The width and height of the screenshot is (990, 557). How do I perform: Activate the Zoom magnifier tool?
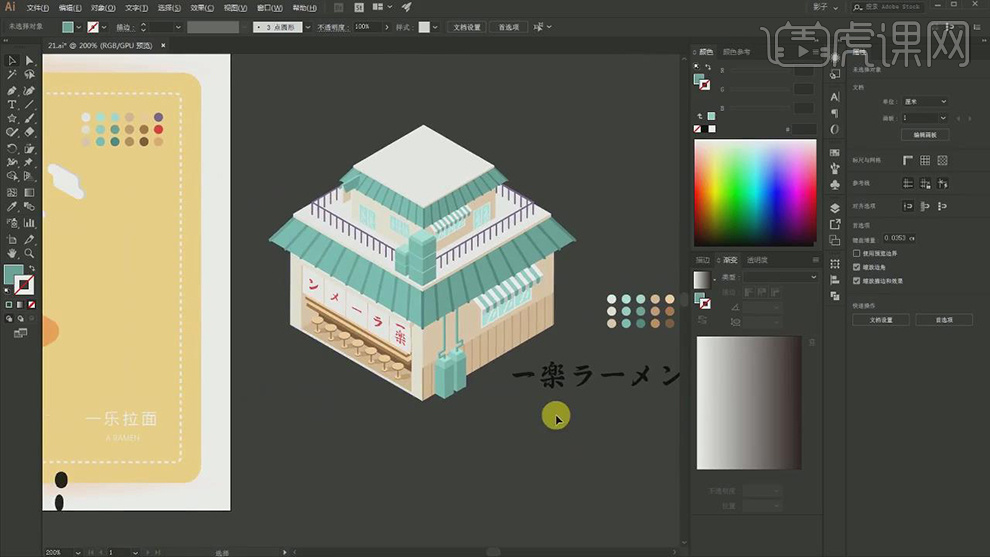click(x=29, y=254)
